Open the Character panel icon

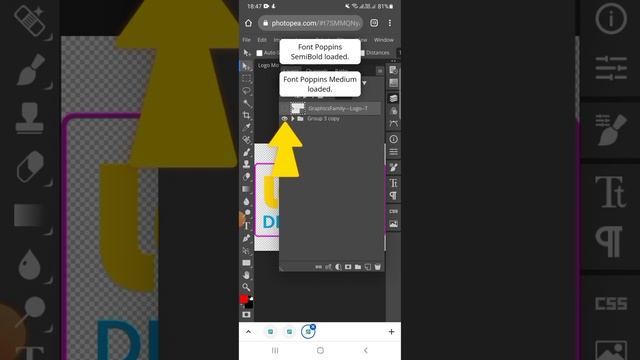point(393,183)
